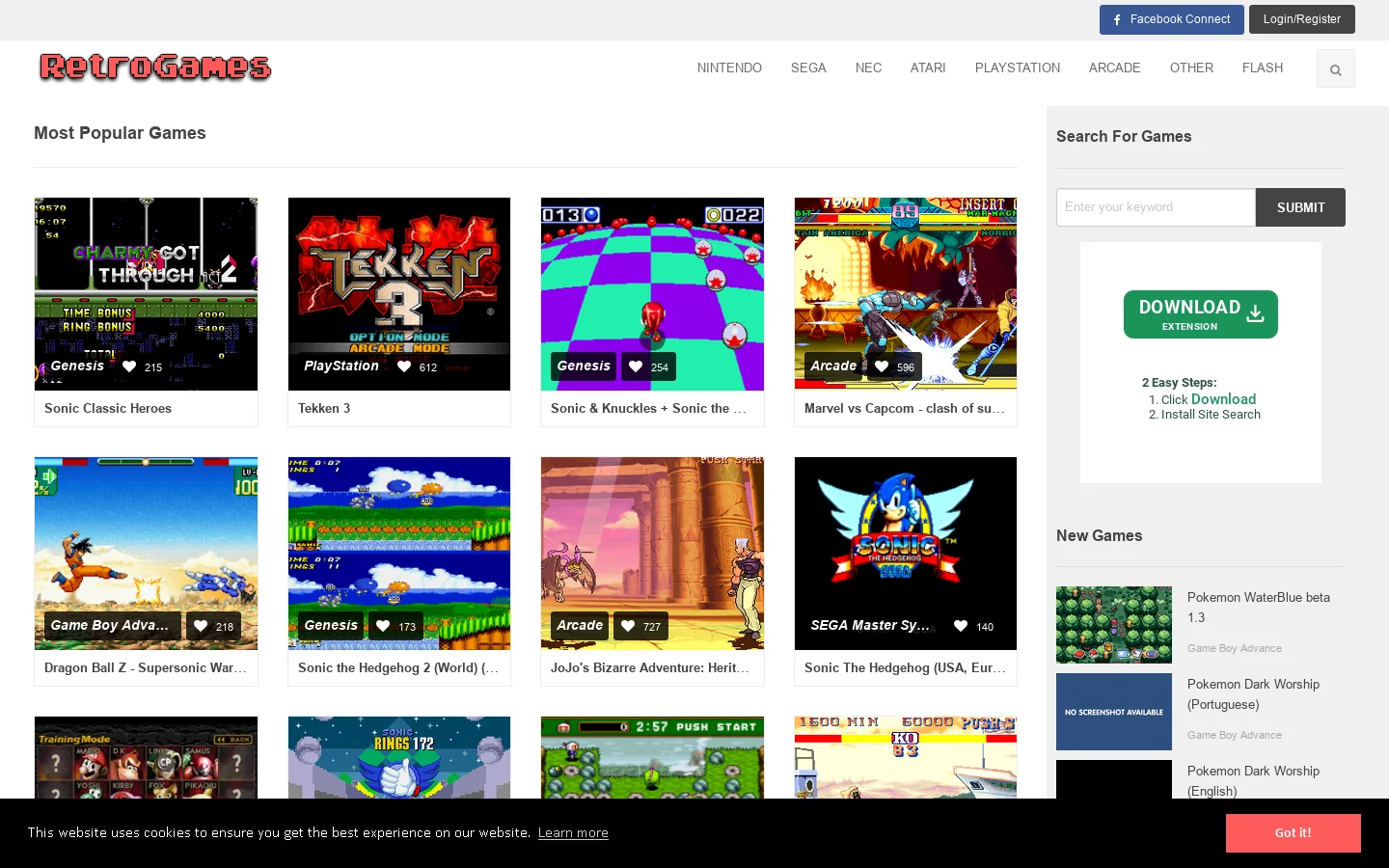Image resolution: width=1389 pixels, height=868 pixels.
Task: Click the No Screenshot Available thumbnail
Action: (x=1114, y=712)
